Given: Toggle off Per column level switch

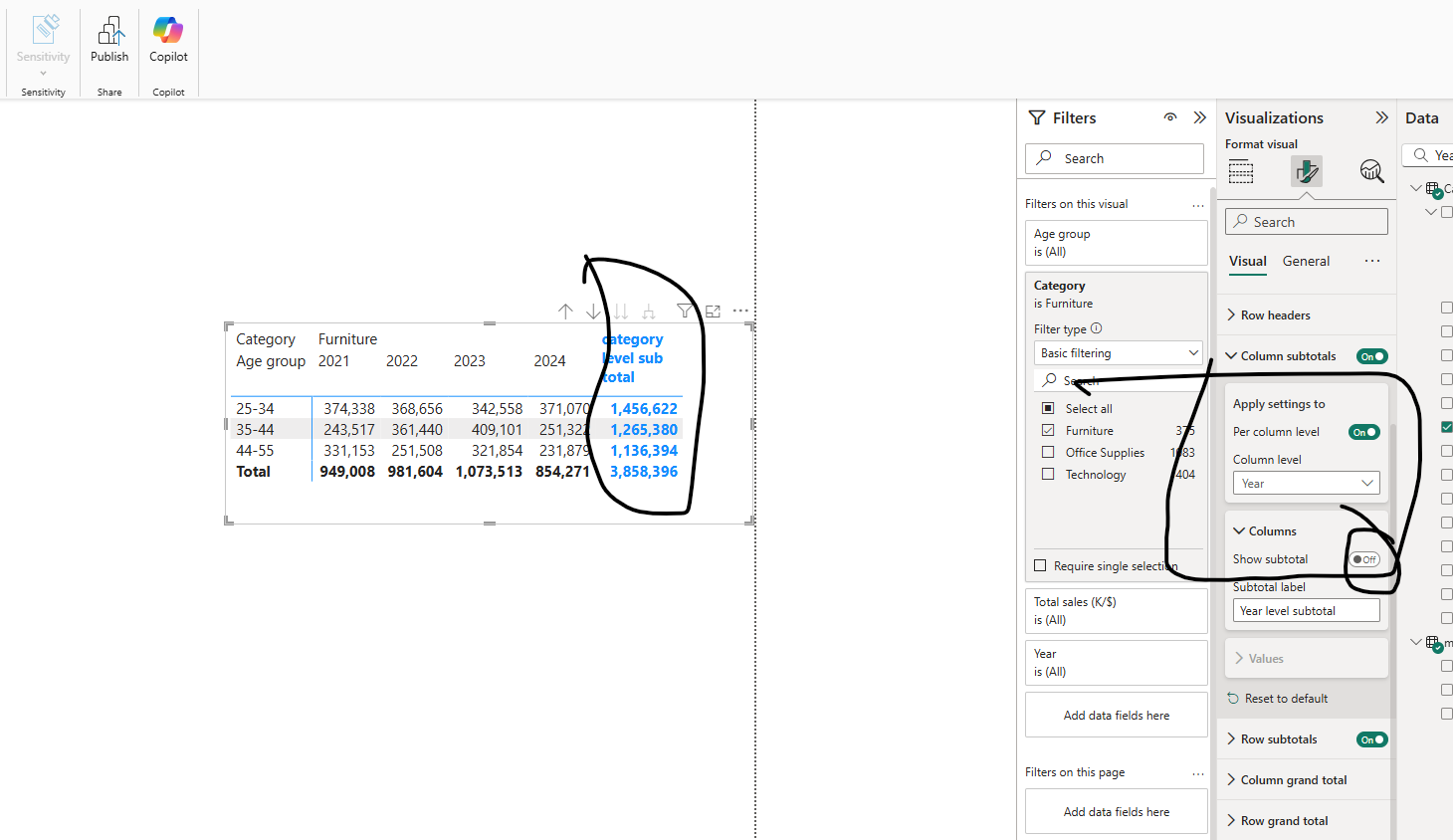Looking at the screenshot, I should pos(1364,432).
